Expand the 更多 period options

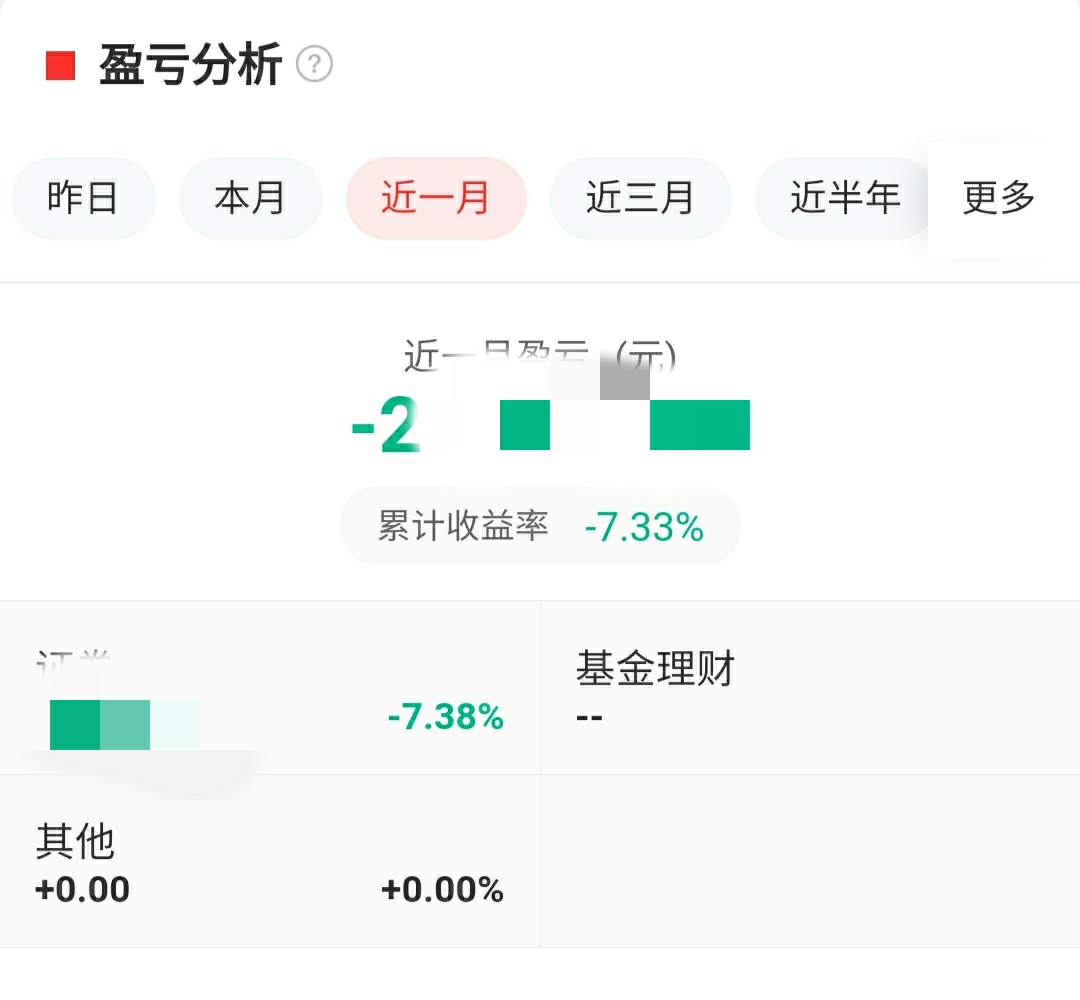coord(998,198)
